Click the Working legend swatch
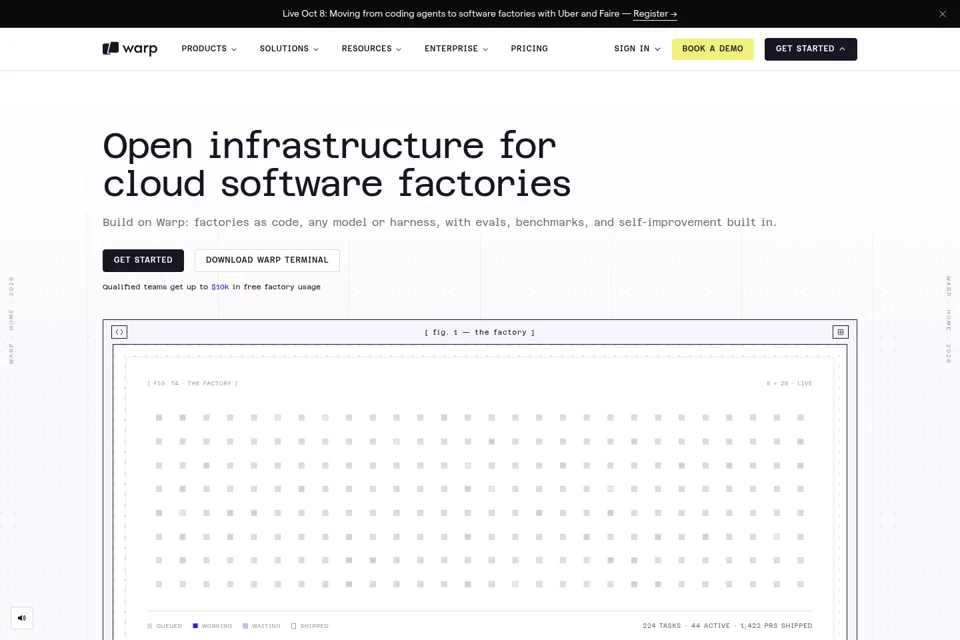Viewport: 960px width, 640px height. (195, 626)
